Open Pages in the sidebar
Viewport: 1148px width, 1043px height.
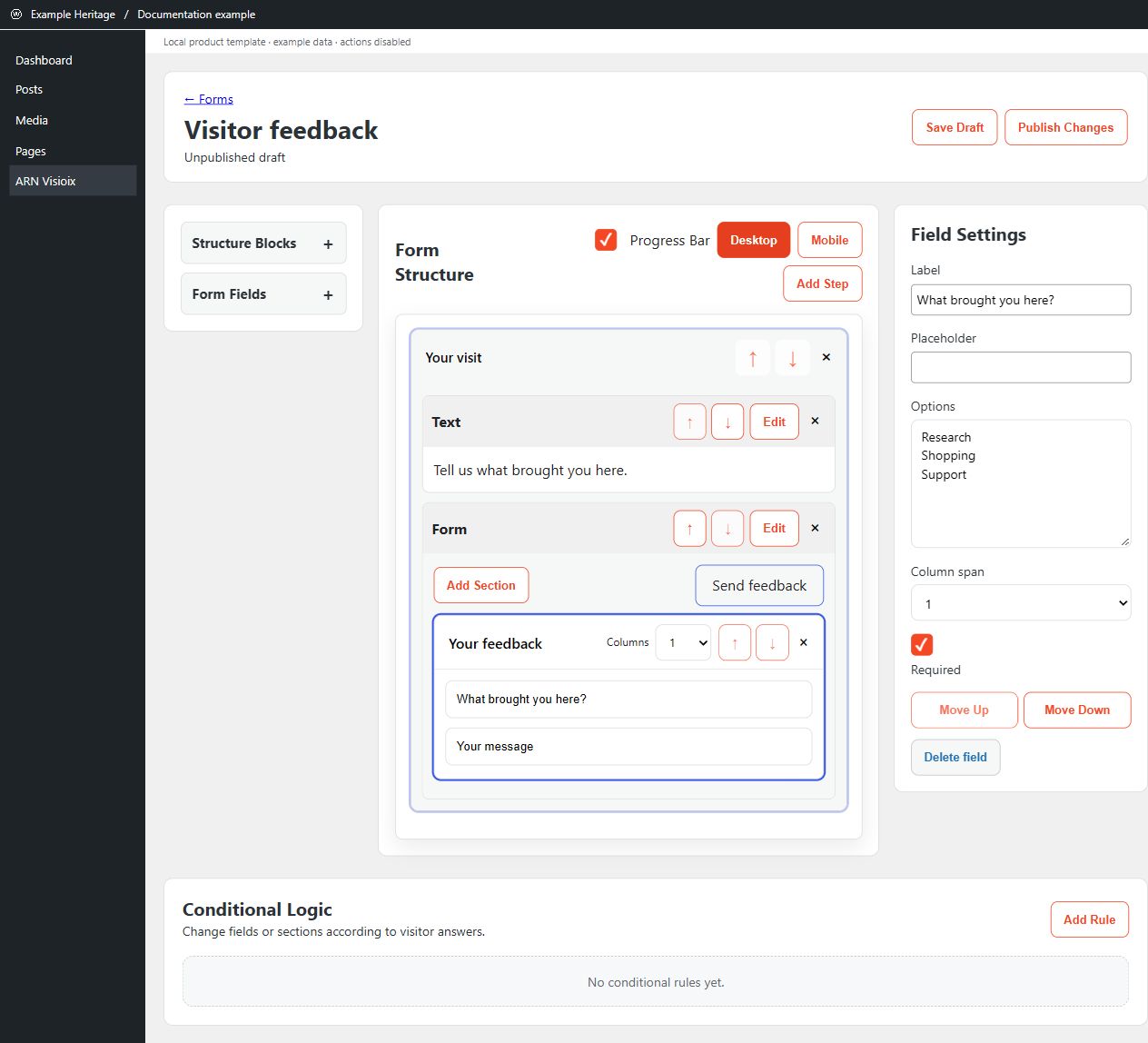[73, 151]
